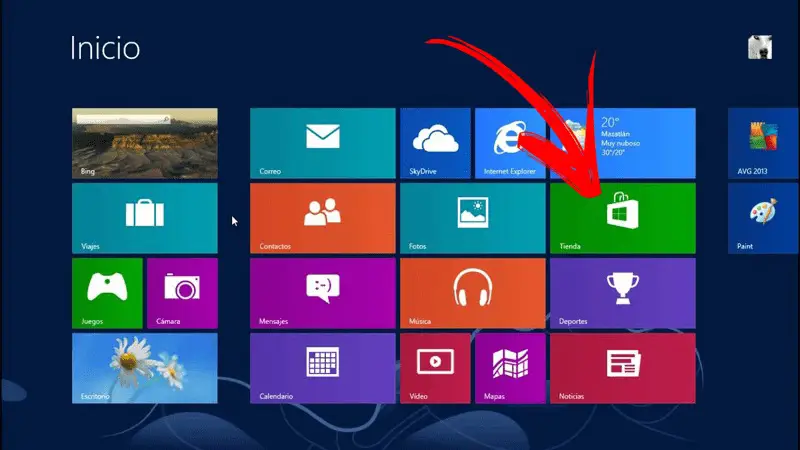Click the user account picture
Image resolution: width=800 pixels, height=450 pixels.
pyautogui.click(x=760, y=47)
